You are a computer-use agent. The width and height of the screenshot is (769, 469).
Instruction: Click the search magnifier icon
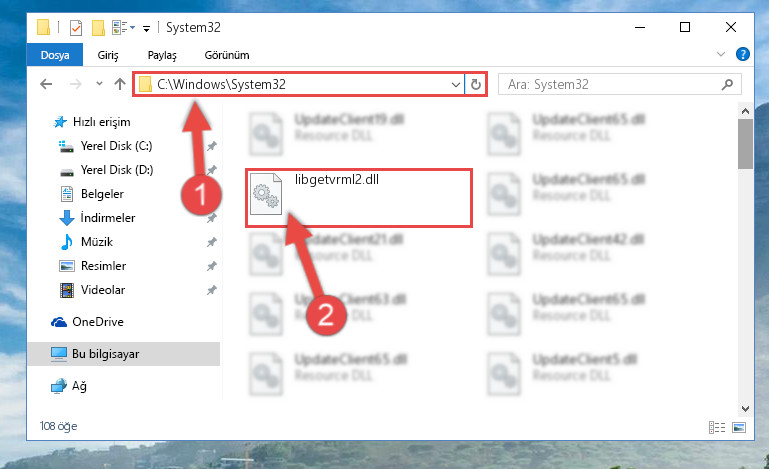727,84
